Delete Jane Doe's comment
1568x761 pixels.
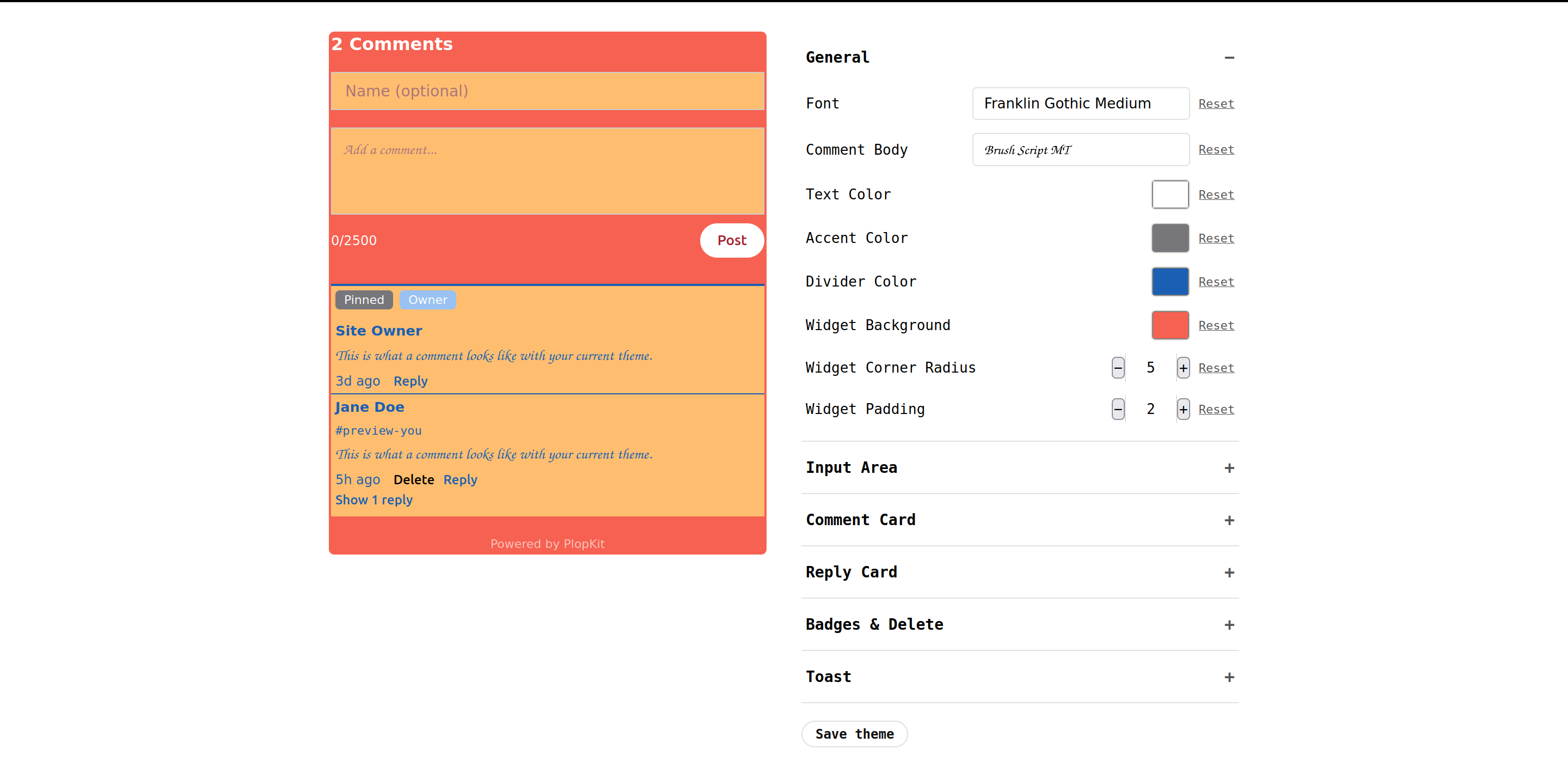click(414, 480)
